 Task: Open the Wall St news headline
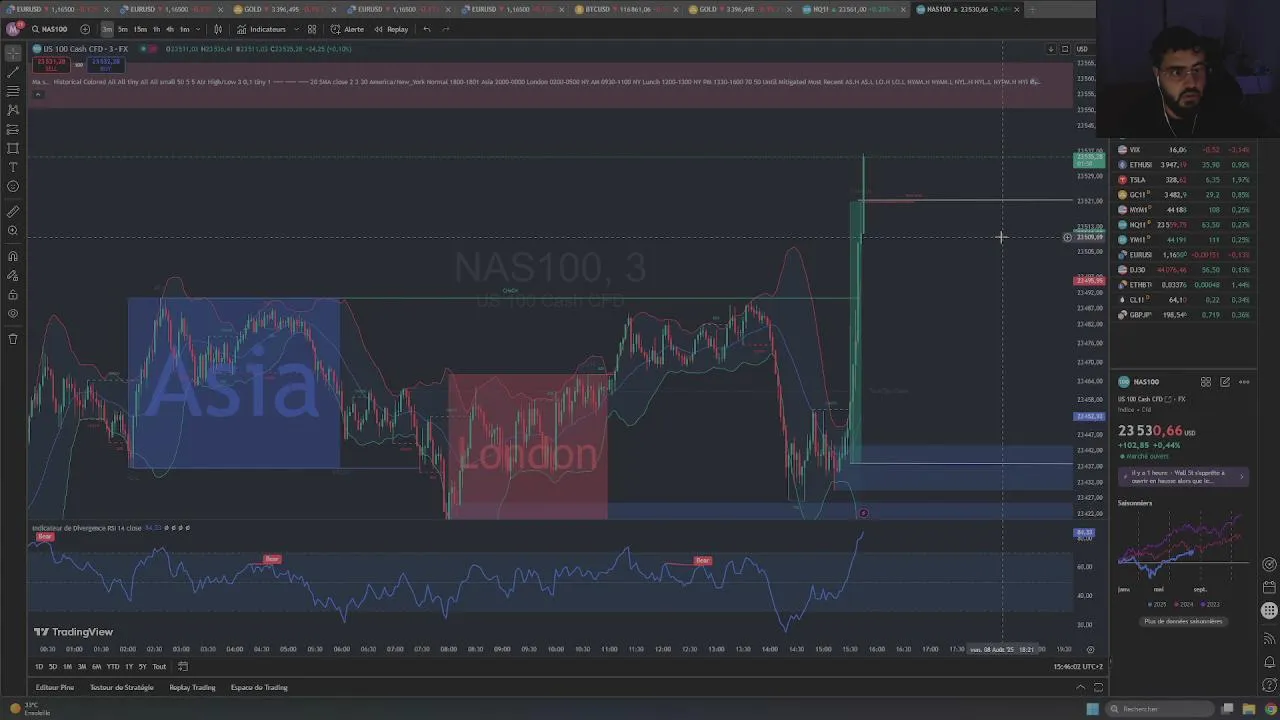coord(1183,477)
